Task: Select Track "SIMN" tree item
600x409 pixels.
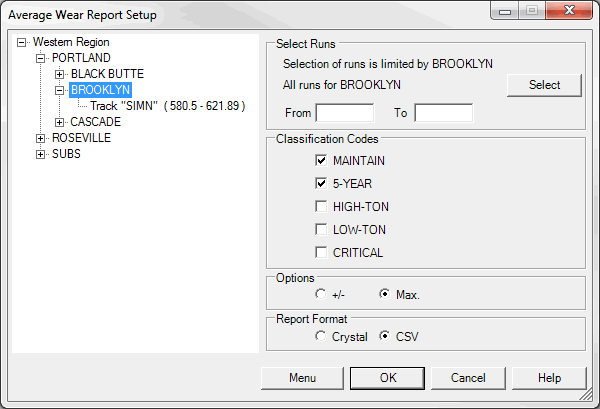Action: 168,106
